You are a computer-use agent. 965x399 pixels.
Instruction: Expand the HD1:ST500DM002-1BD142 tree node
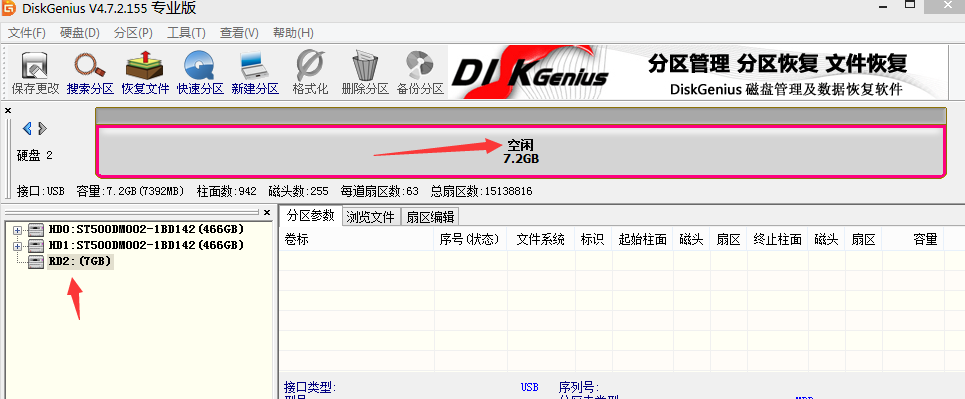[x=17, y=246]
